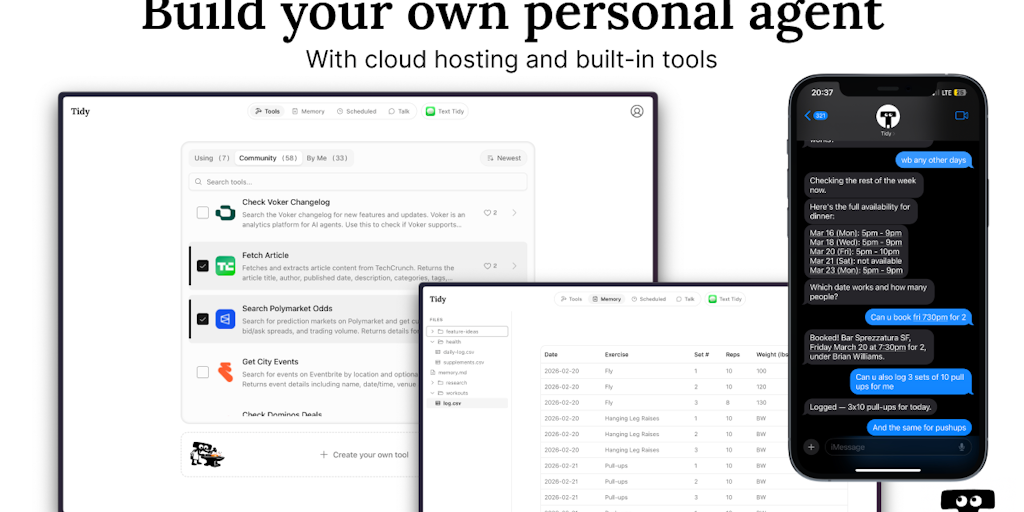Click Create your own tool

[x=364, y=455]
